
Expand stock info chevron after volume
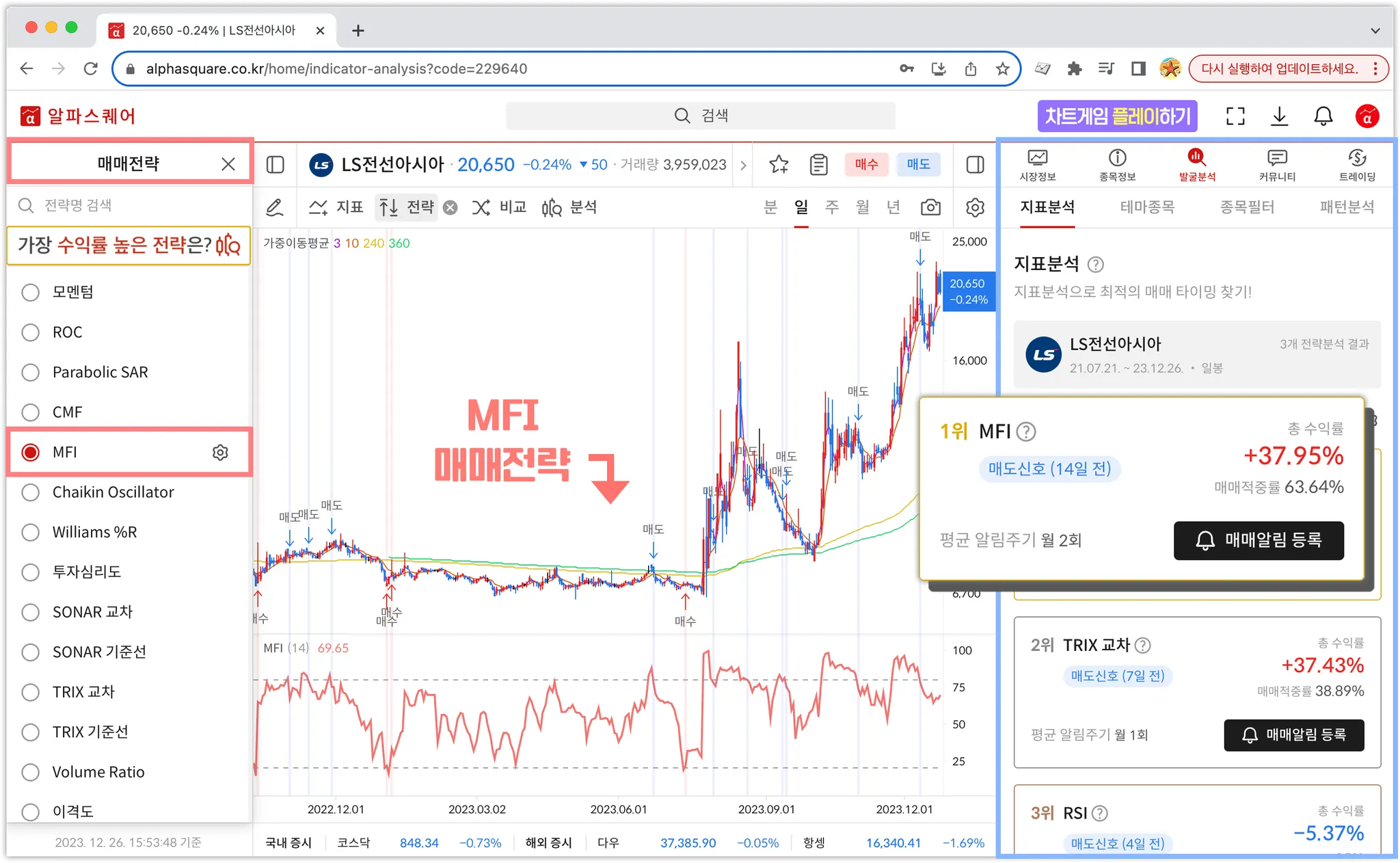[x=743, y=165]
